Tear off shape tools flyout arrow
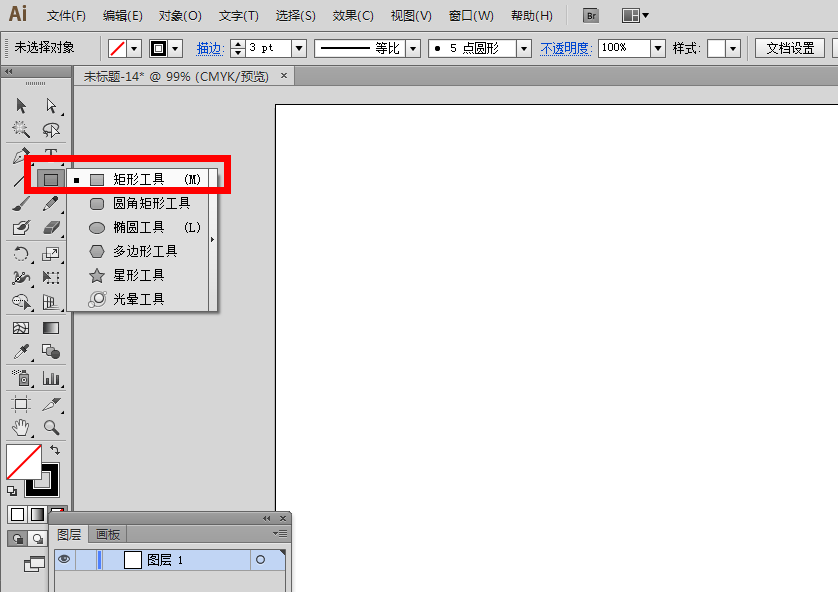Screen dimensions: 838x592 point(213,239)
